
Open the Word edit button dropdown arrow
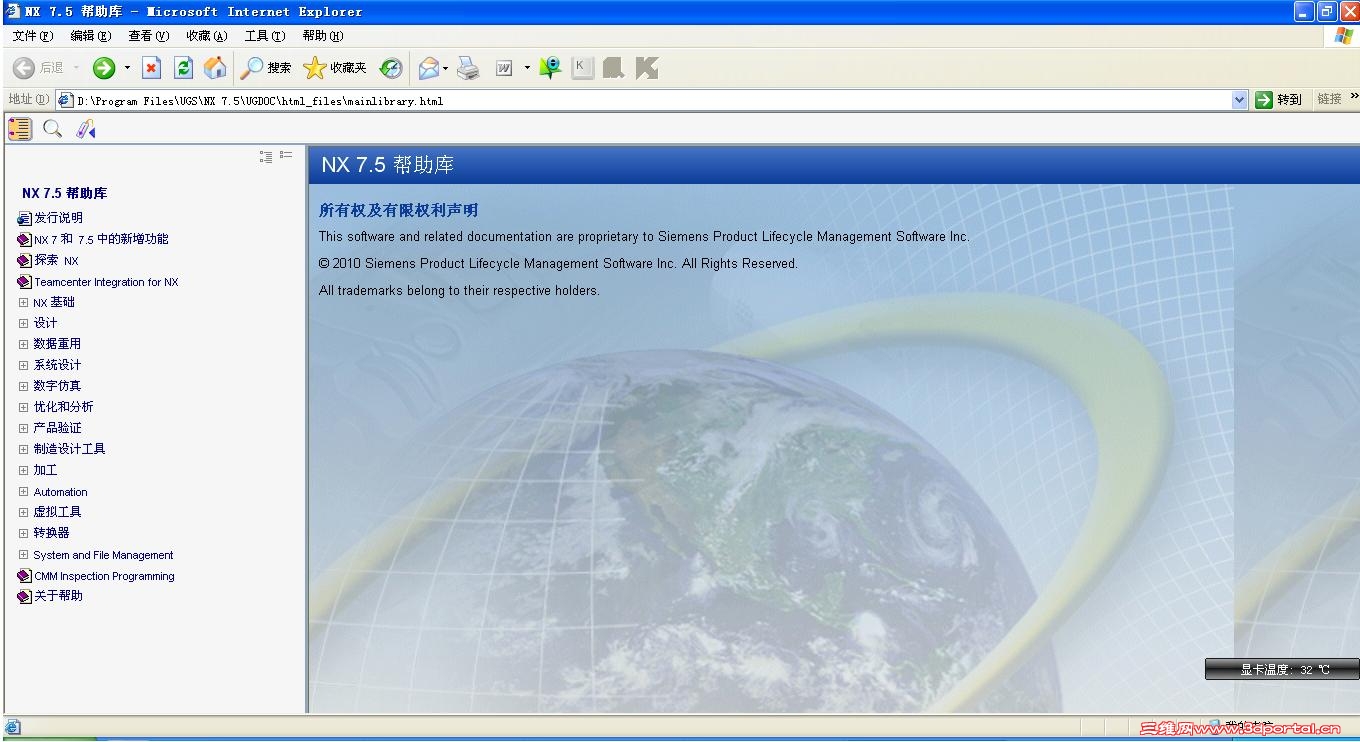525,68
